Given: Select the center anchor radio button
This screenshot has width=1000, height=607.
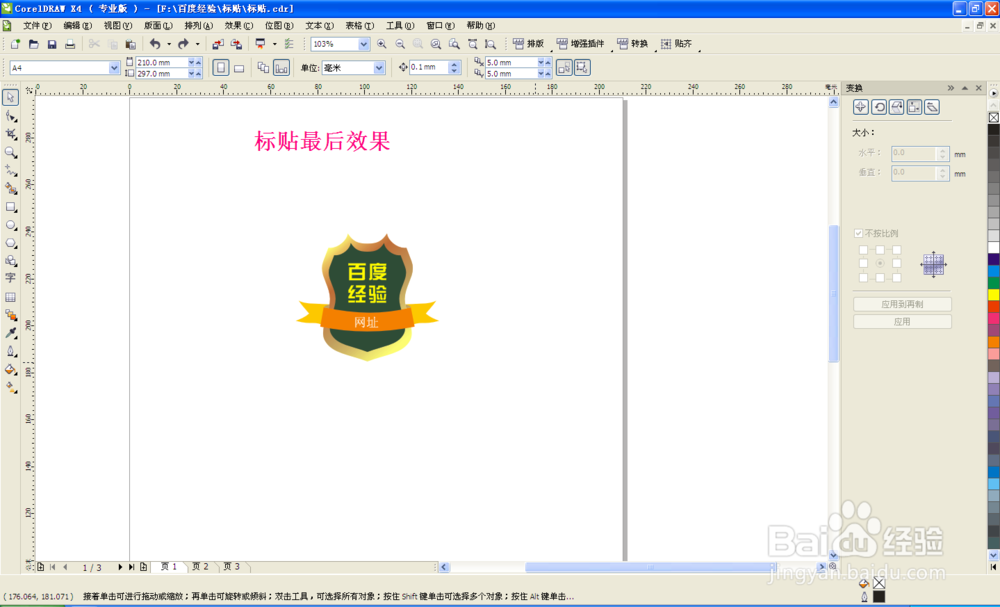Looking at the screenshot, I should 878,263.
